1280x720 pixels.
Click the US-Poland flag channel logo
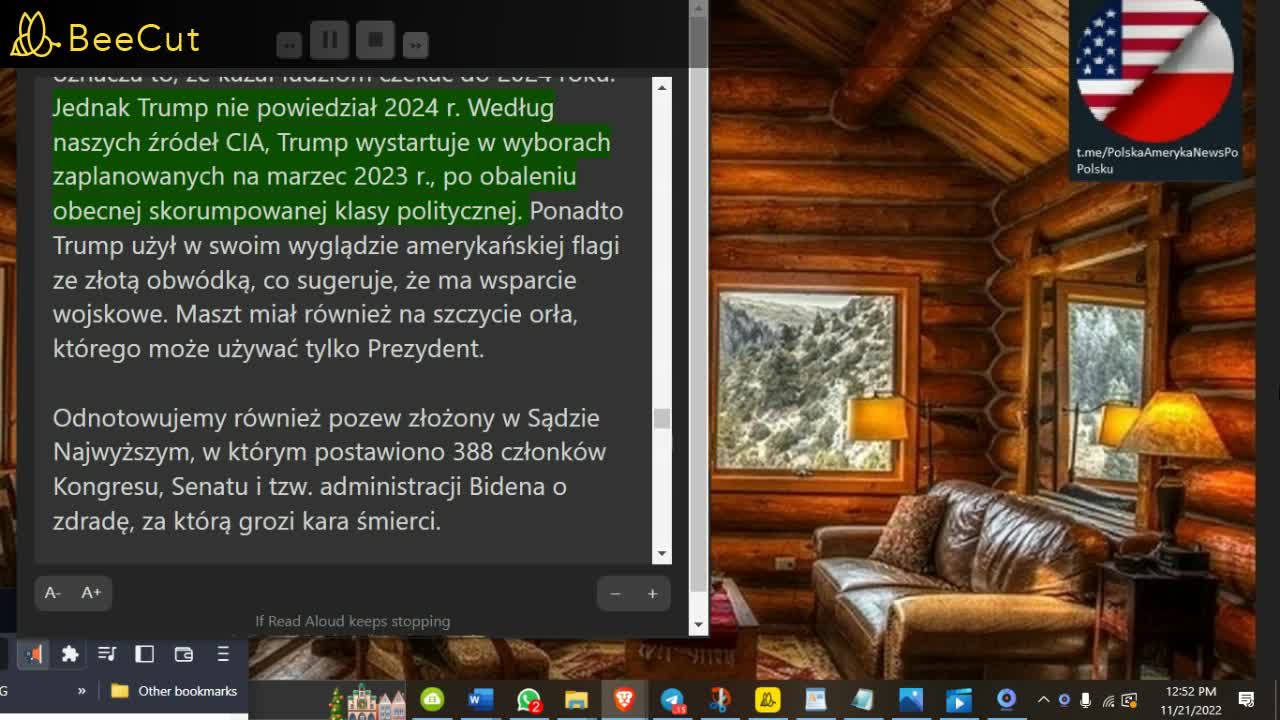[x=1155, y=70]
